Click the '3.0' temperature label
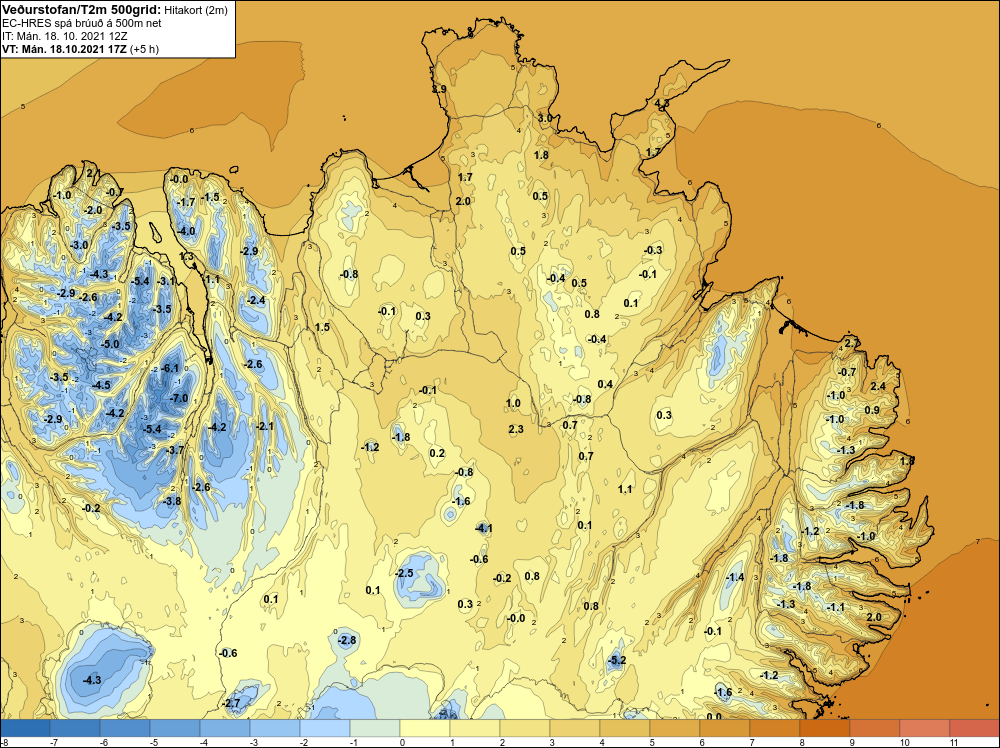The image size is (1000, 748). pos(545,118)
